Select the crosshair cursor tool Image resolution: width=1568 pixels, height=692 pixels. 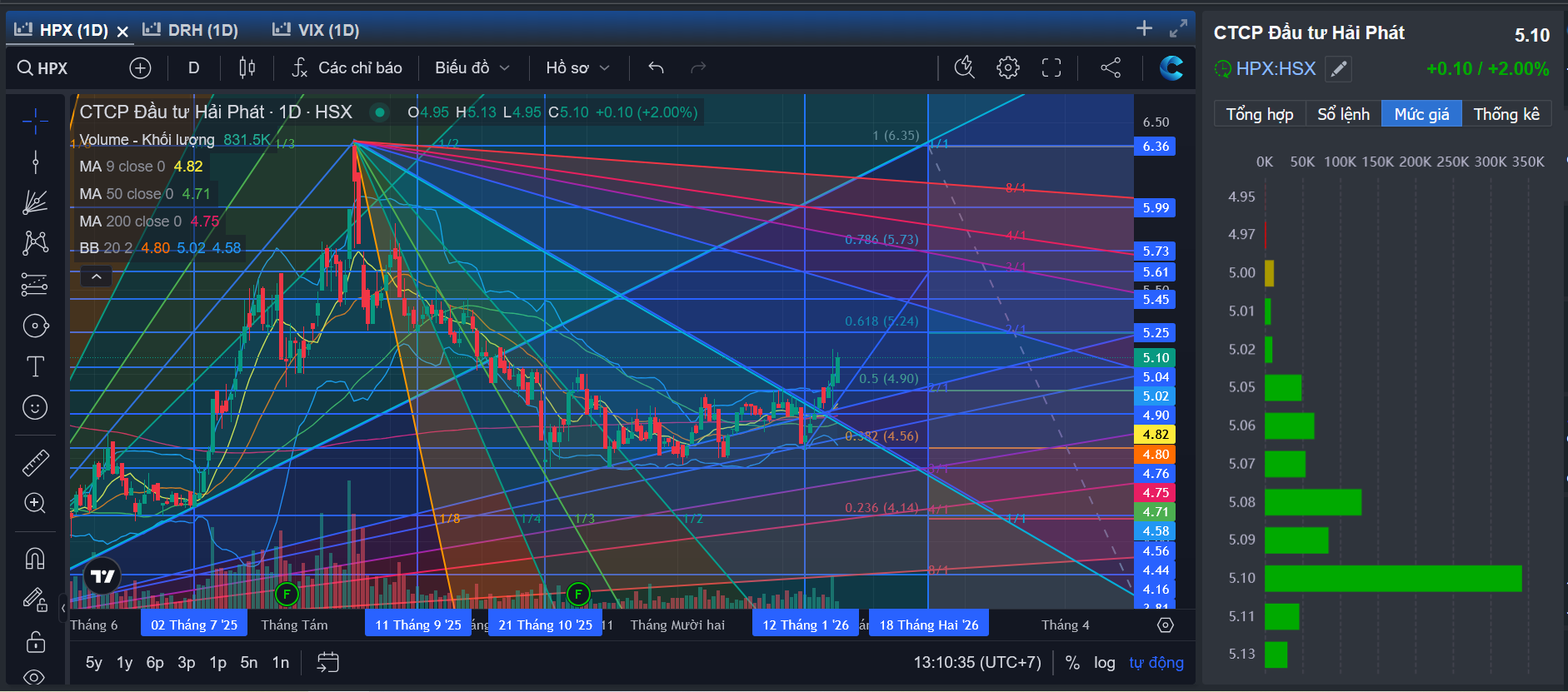point(35,122)
